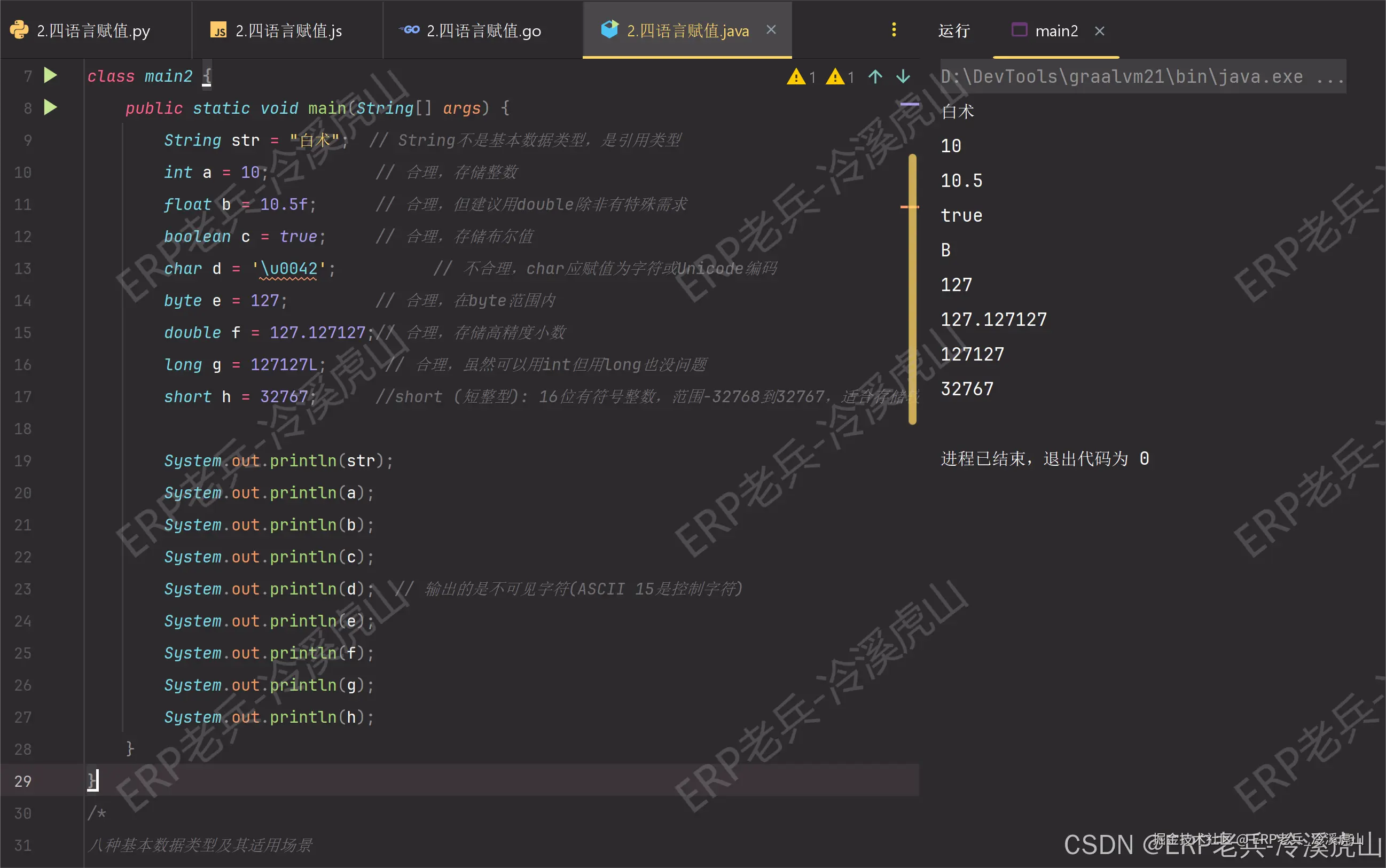Close the 2.四语言赋值.java tab

(771, 29)
